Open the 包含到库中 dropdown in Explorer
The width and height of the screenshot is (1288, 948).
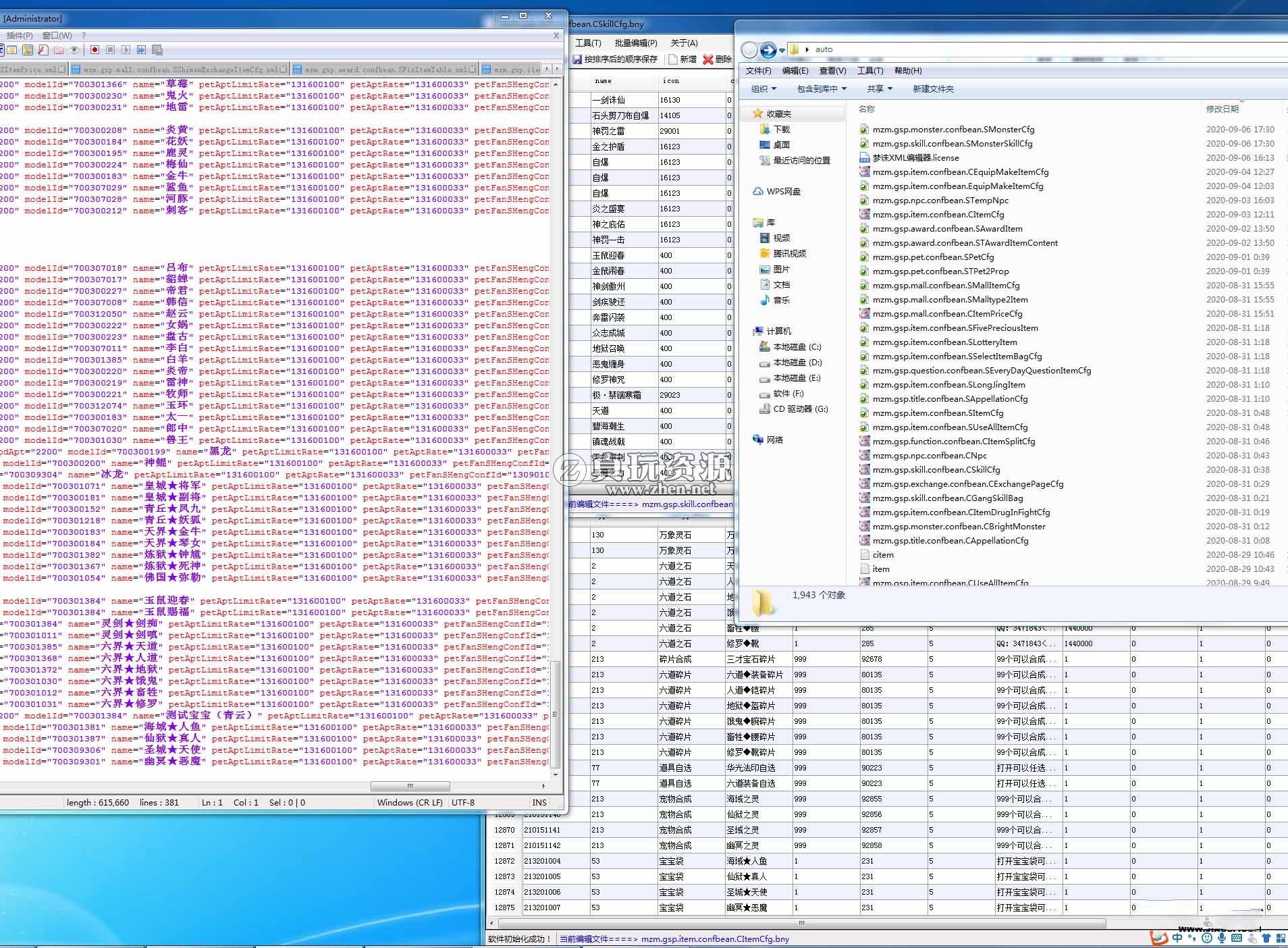tap(822, 88)
